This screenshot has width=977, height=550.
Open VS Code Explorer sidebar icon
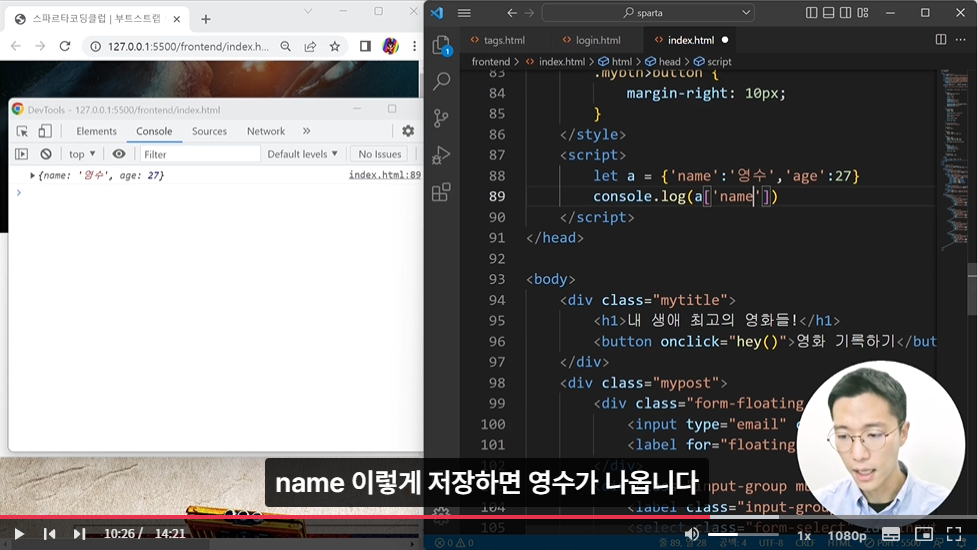(x=442, y=45)
